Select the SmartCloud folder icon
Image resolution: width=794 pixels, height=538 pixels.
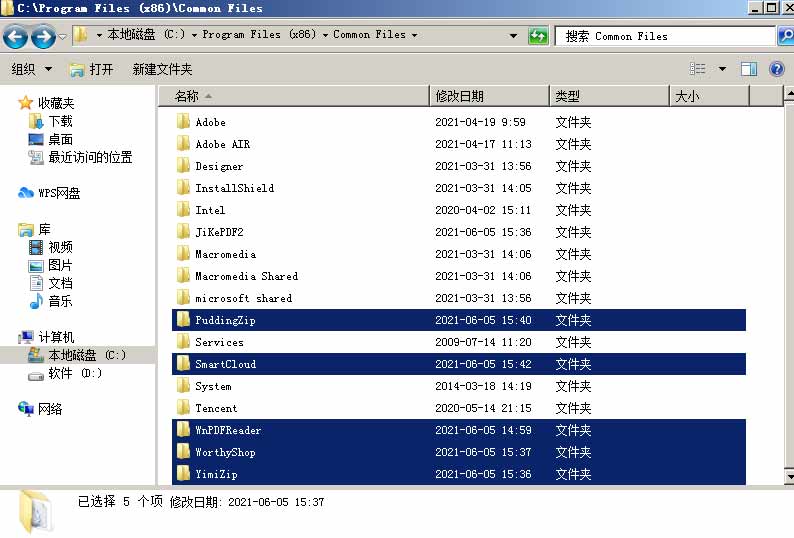click(183, 364)
